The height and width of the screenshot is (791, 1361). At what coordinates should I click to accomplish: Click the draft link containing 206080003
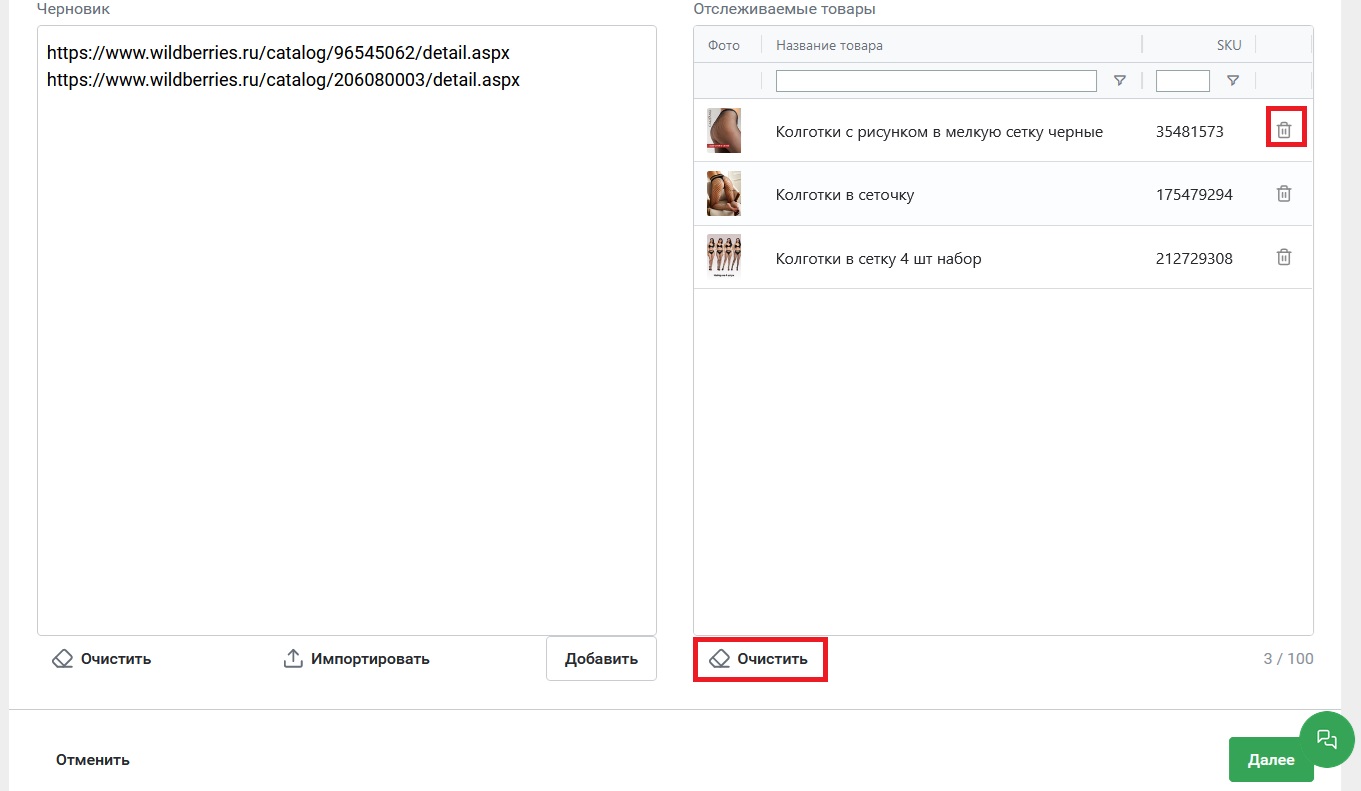pos(283,79)
